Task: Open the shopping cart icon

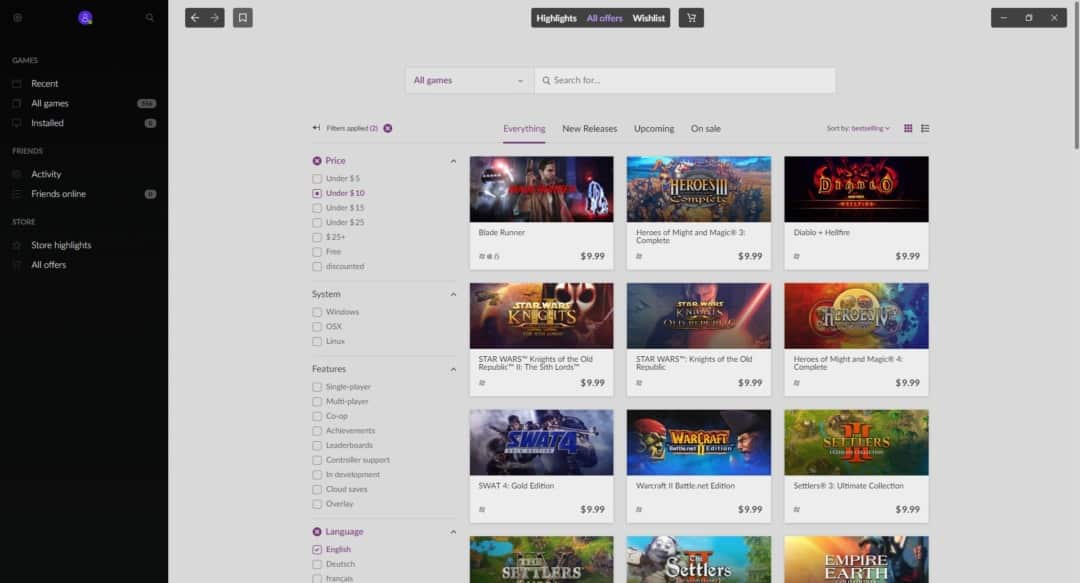Action: tap(691, 18)
